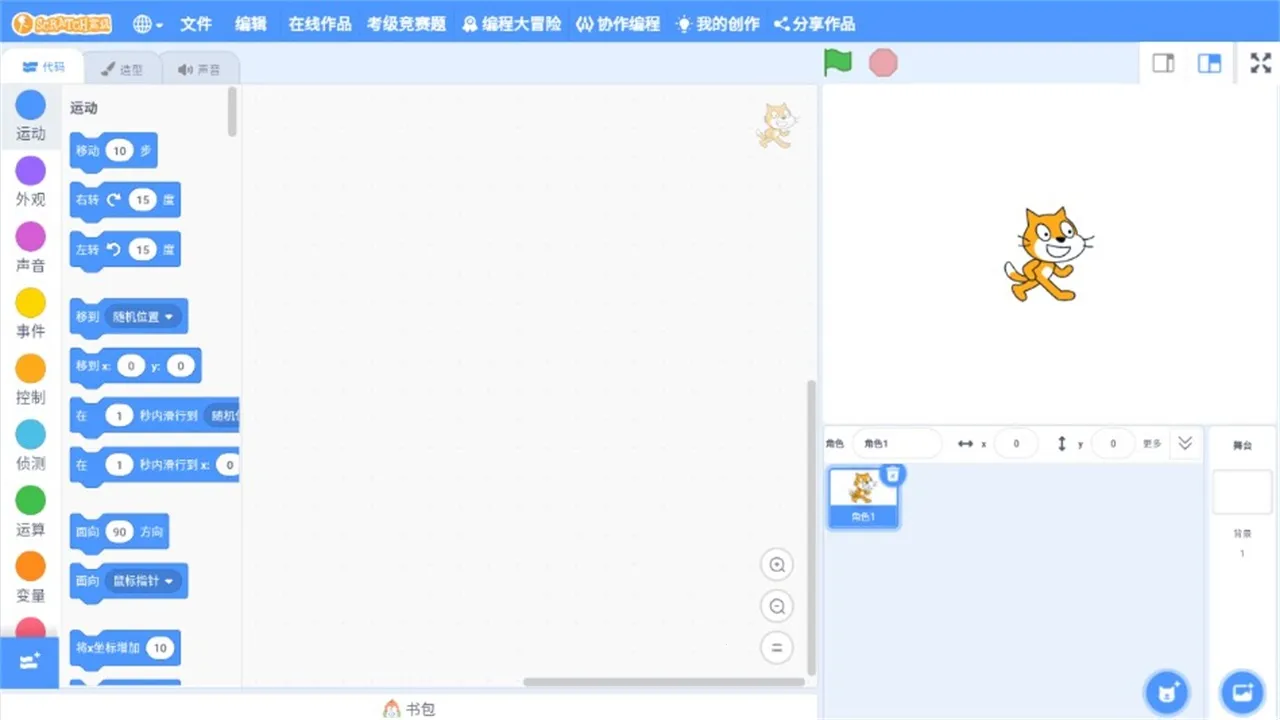Click the green flag to run project
This screenshot has height=720, width=1280.
(837, 62)
